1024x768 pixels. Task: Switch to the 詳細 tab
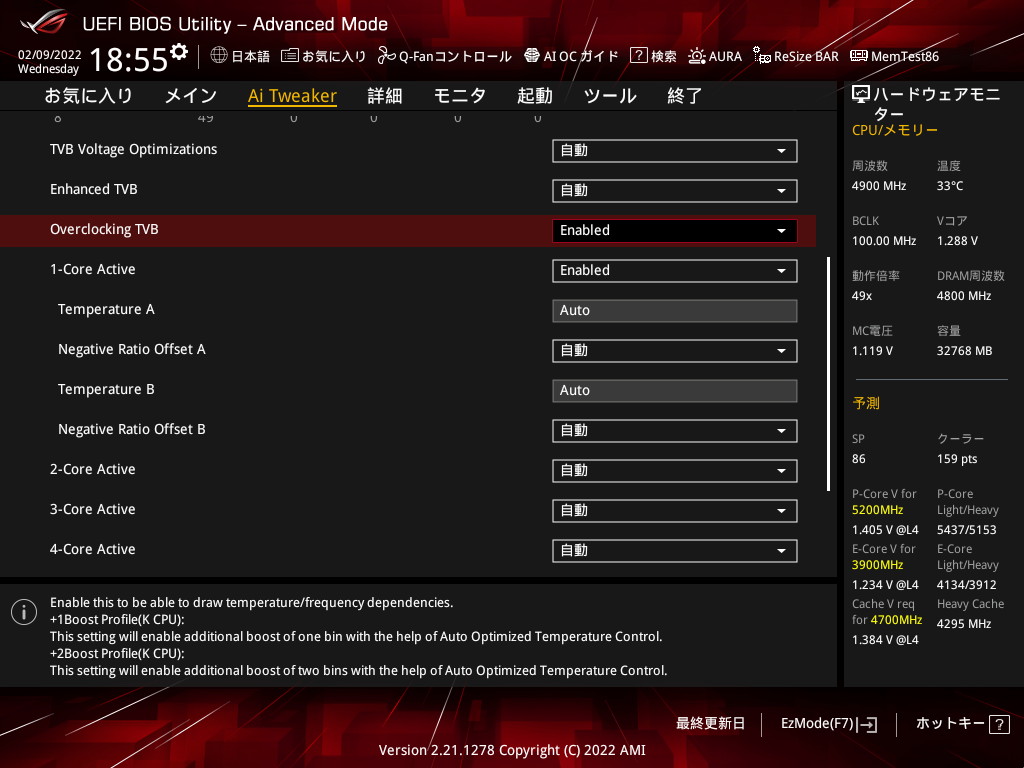[385, 96]
